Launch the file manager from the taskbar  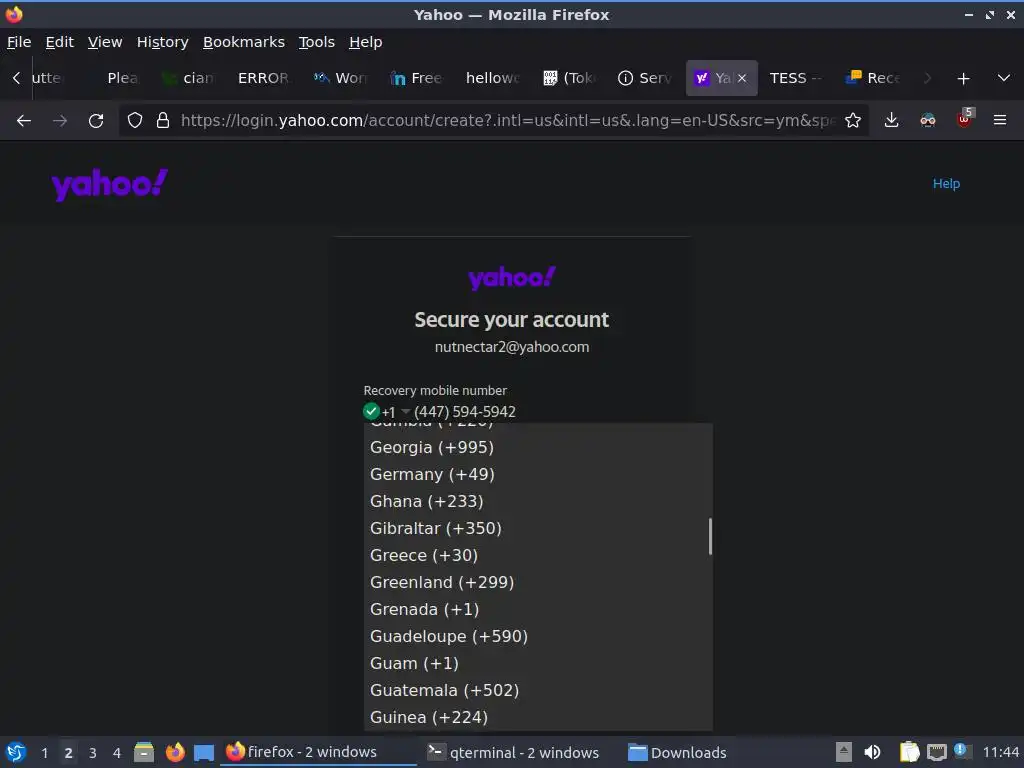(144, 752)
